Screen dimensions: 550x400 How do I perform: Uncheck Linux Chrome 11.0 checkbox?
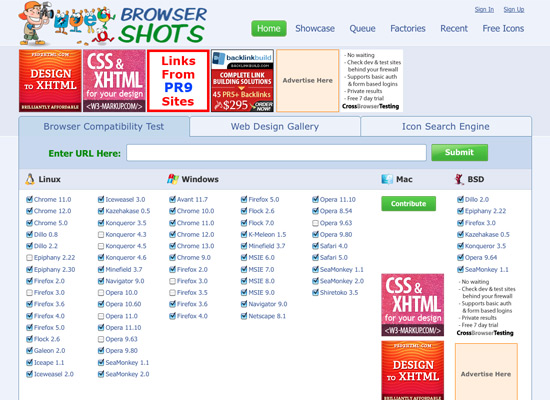click(29, 199)
